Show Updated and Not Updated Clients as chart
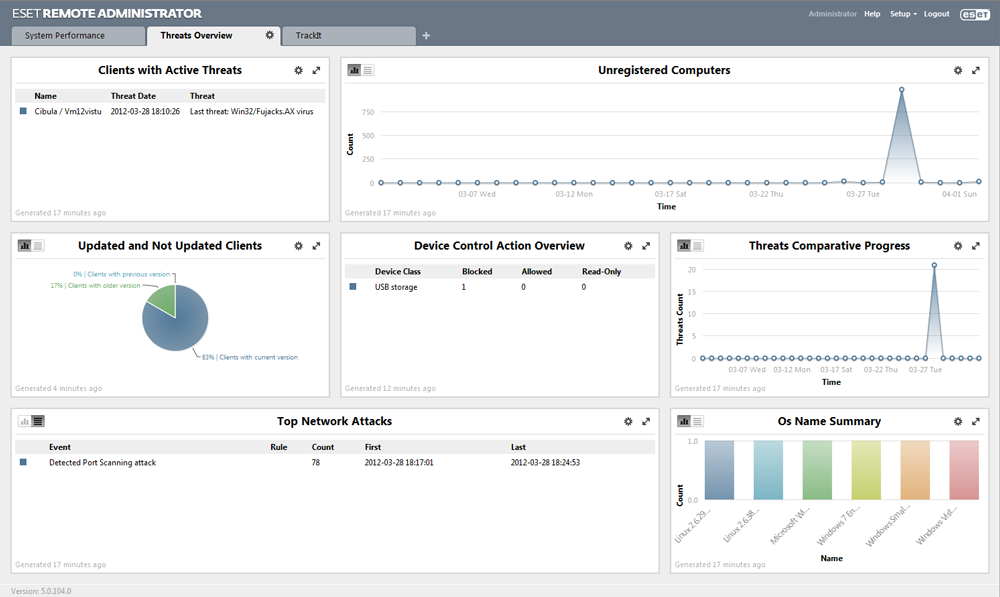1000x597 pixels. [25, 246]
